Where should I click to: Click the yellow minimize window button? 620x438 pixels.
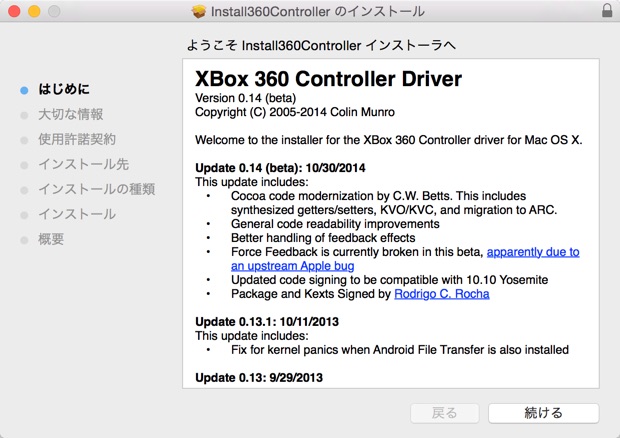(x=34, y=11)
